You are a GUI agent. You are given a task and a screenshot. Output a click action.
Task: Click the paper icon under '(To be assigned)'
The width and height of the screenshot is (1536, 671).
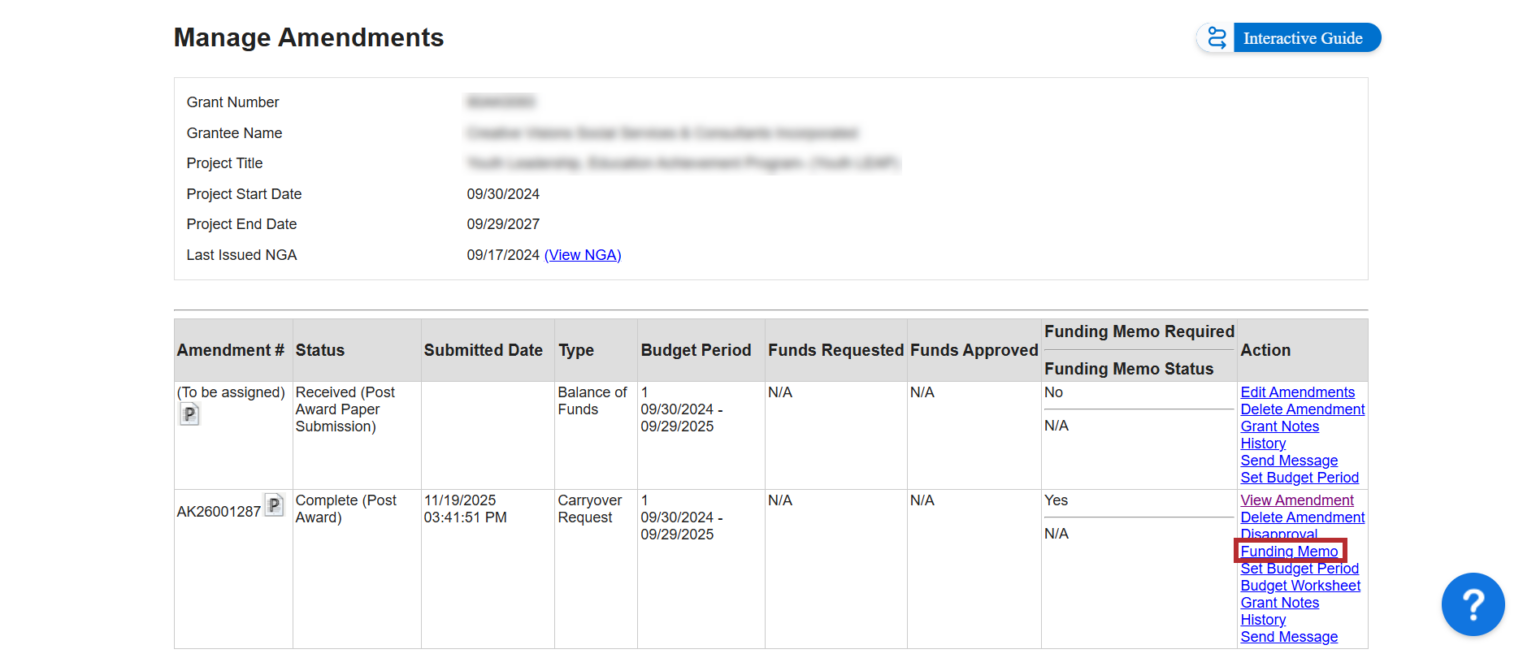(x=189, y=414)
